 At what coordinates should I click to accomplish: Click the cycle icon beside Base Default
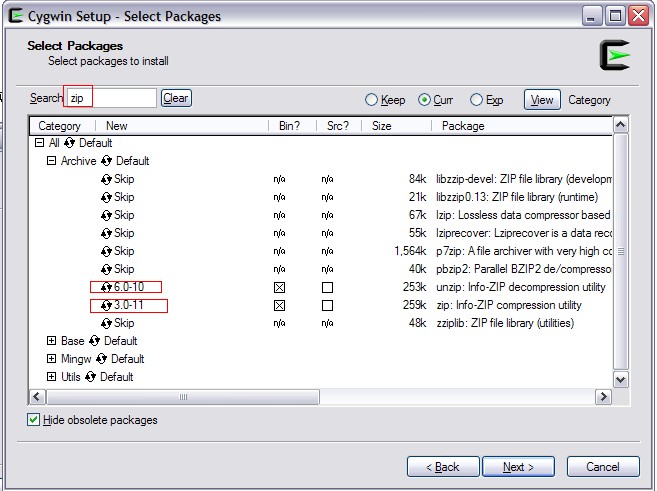(94, 341)
